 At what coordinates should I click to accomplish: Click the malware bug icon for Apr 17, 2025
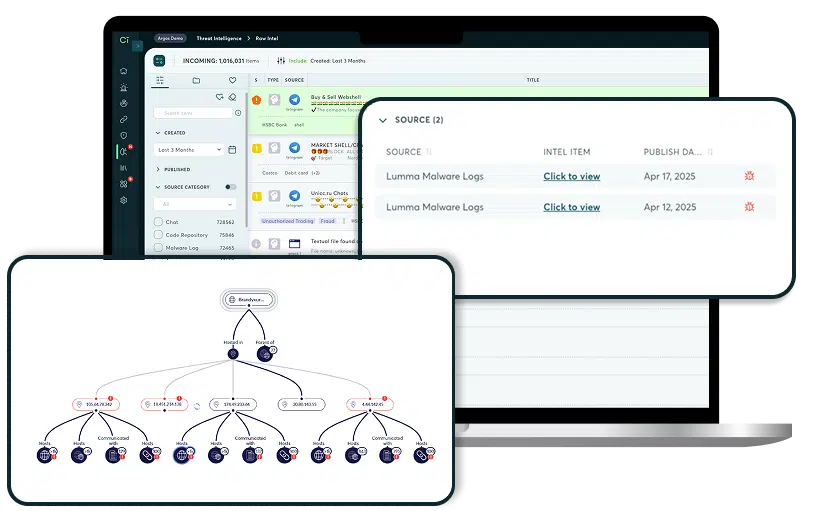click(x=750, y=177)
